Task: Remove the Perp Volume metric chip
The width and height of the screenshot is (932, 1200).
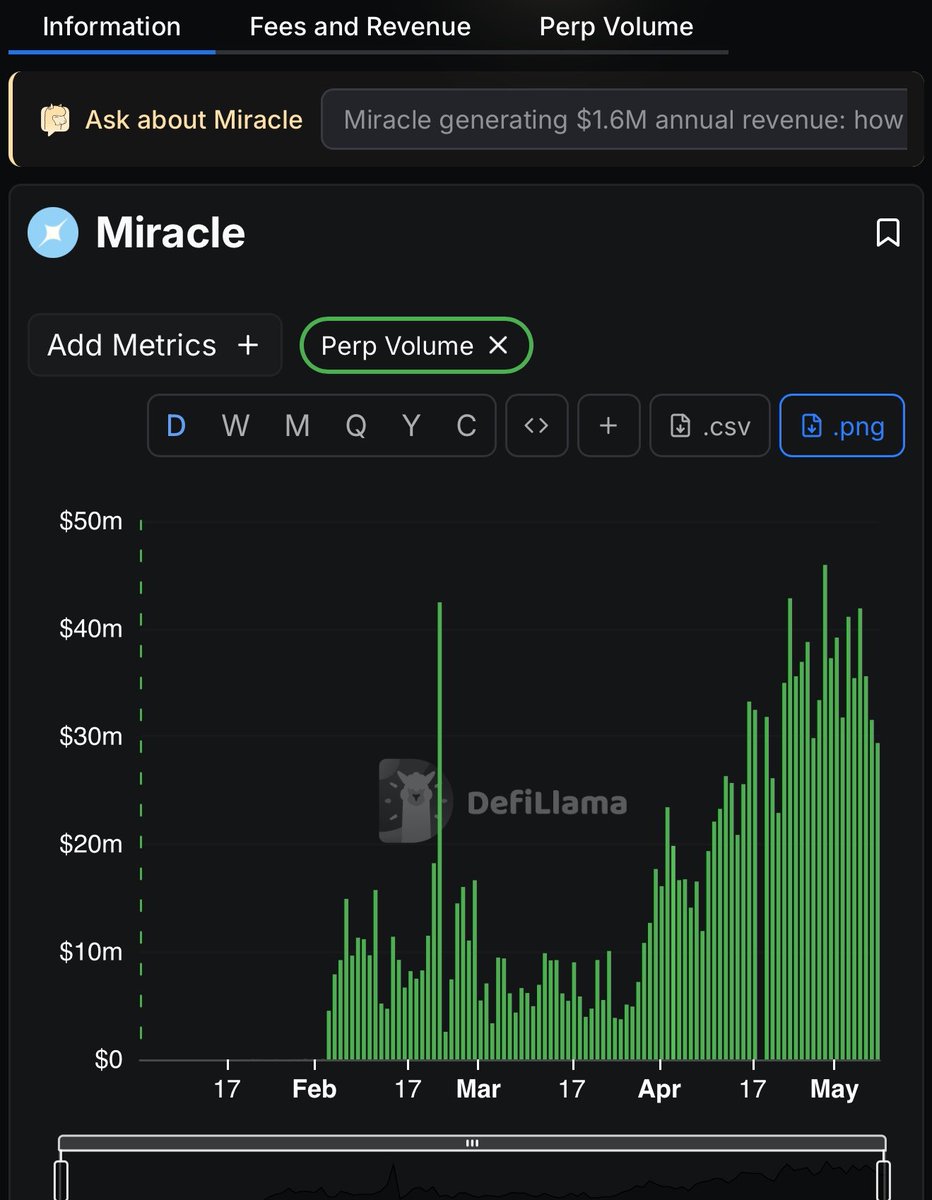Action: pyautogui.click(x=498, y=345)
